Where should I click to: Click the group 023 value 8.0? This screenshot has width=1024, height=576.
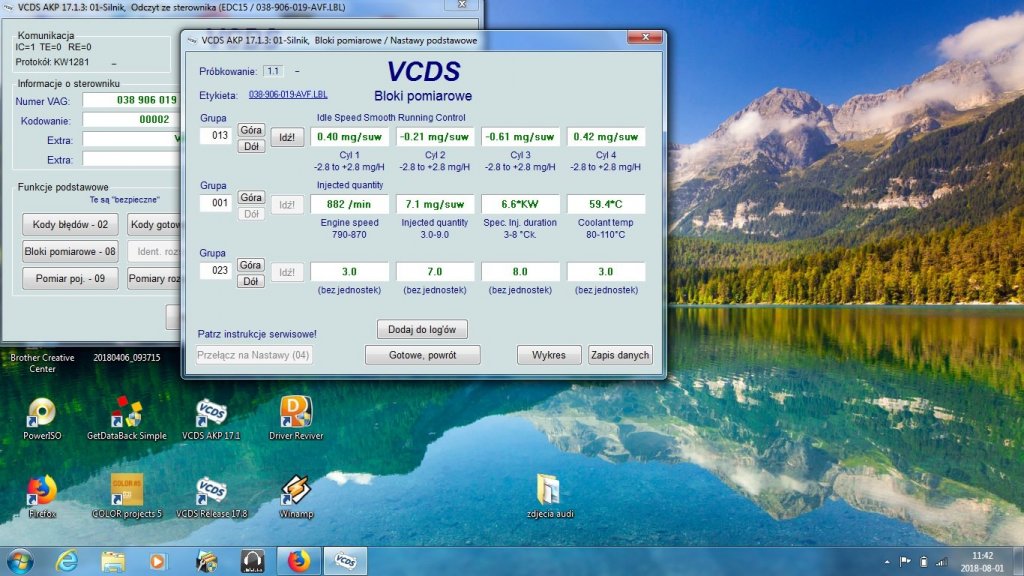(520, 271)
